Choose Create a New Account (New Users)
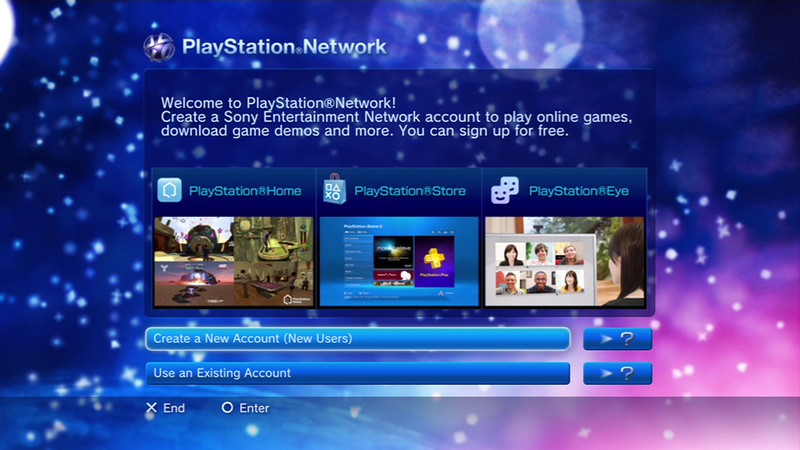Screen dimensions: 800x450 [x=358, y=339]
